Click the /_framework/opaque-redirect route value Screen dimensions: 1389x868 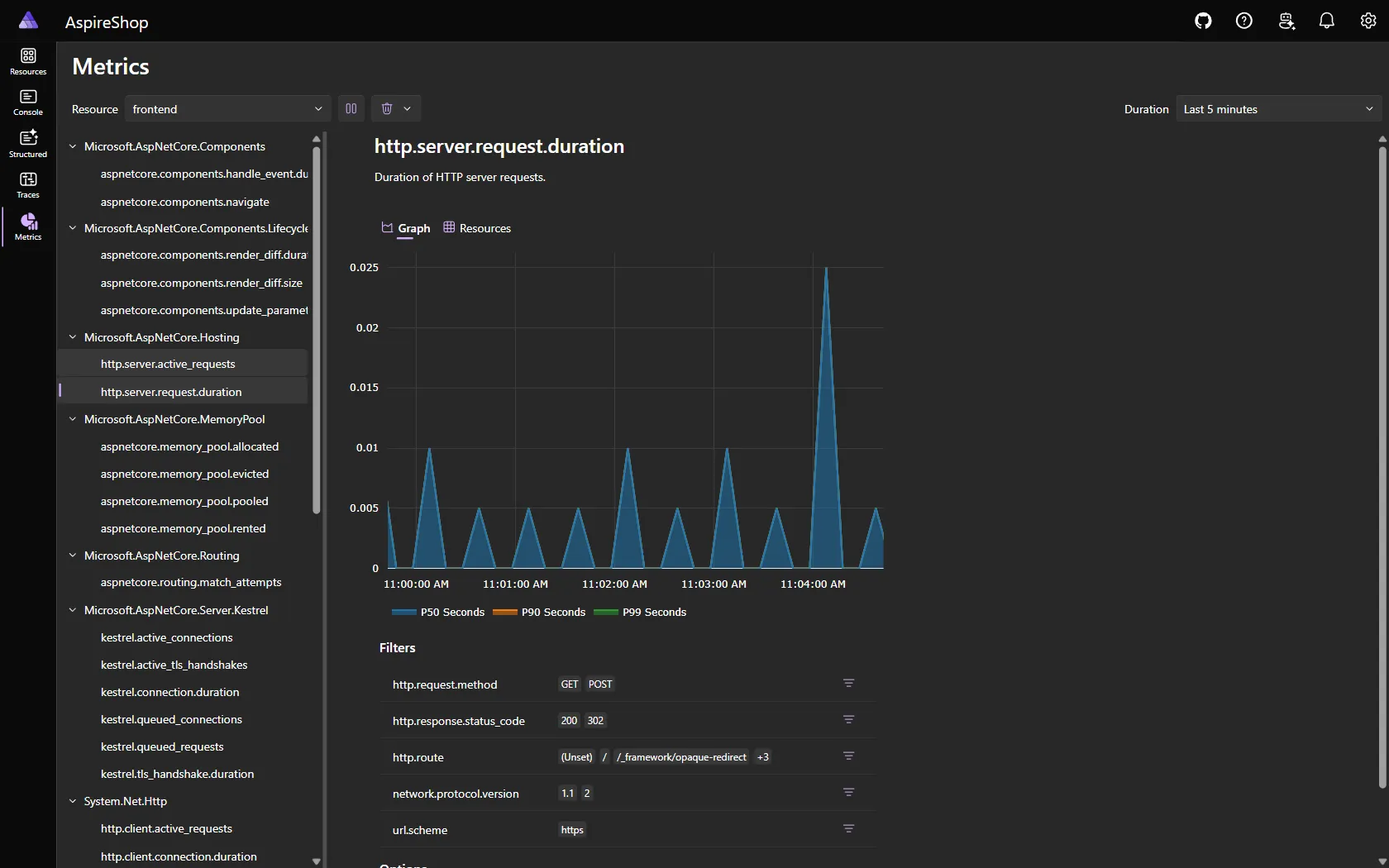coord(681,756)
